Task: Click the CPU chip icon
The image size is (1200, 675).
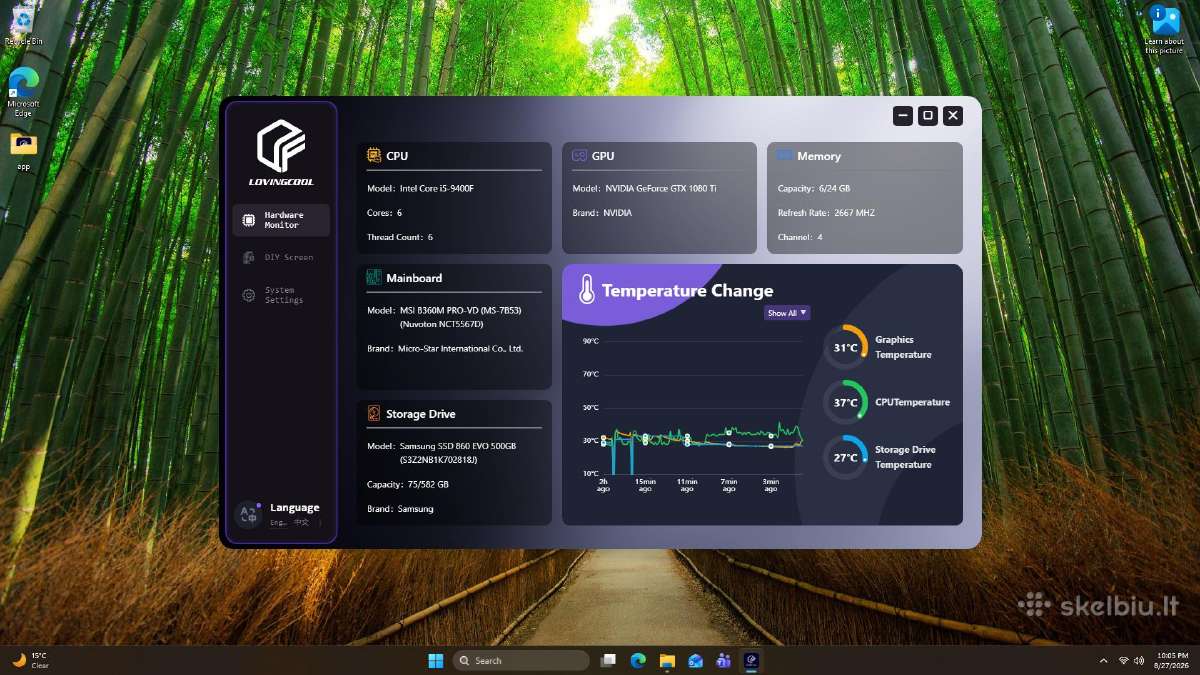Action: (373, 155)
